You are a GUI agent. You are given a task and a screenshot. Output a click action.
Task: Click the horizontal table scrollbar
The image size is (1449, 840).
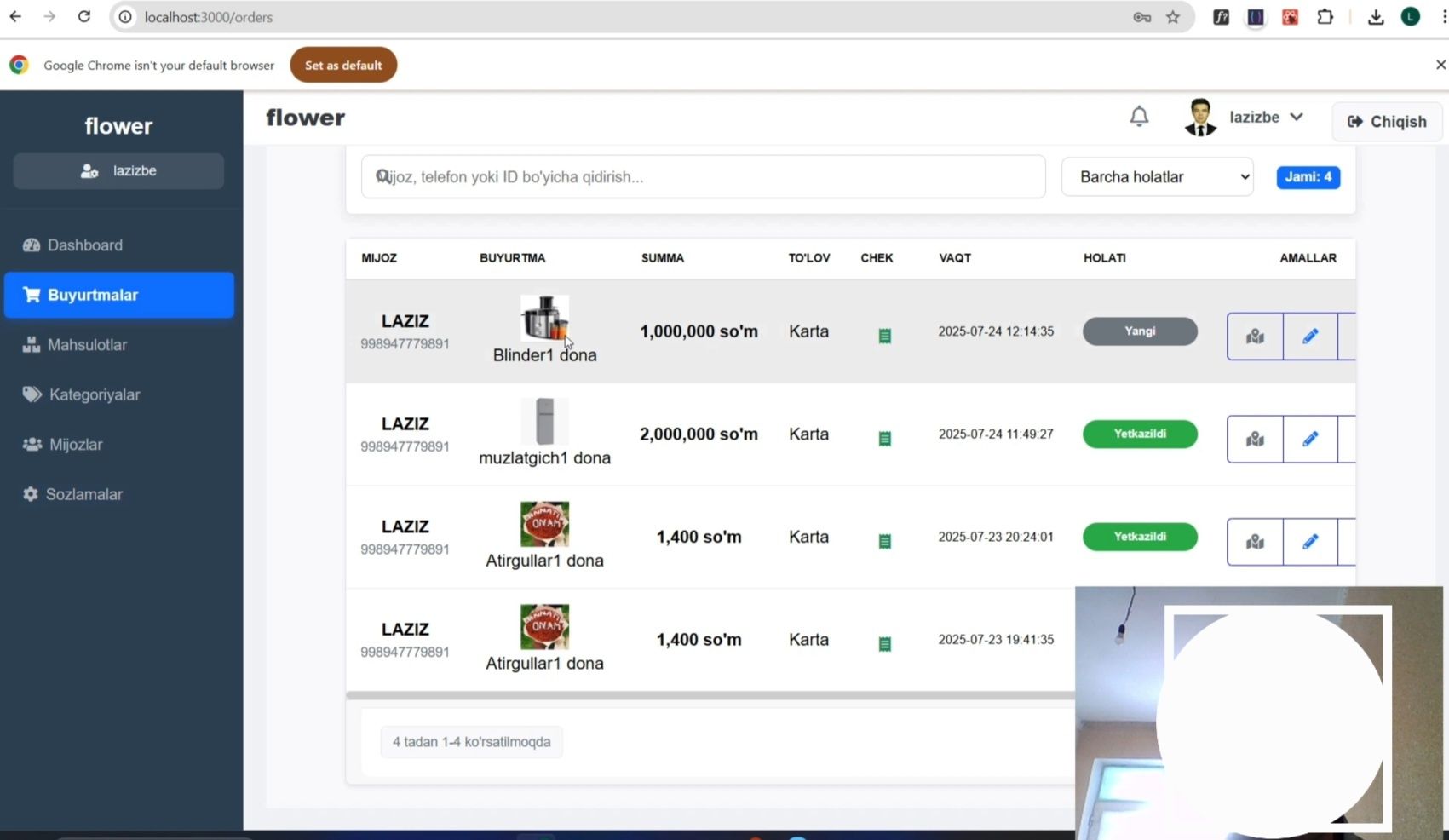pos(710,695)
